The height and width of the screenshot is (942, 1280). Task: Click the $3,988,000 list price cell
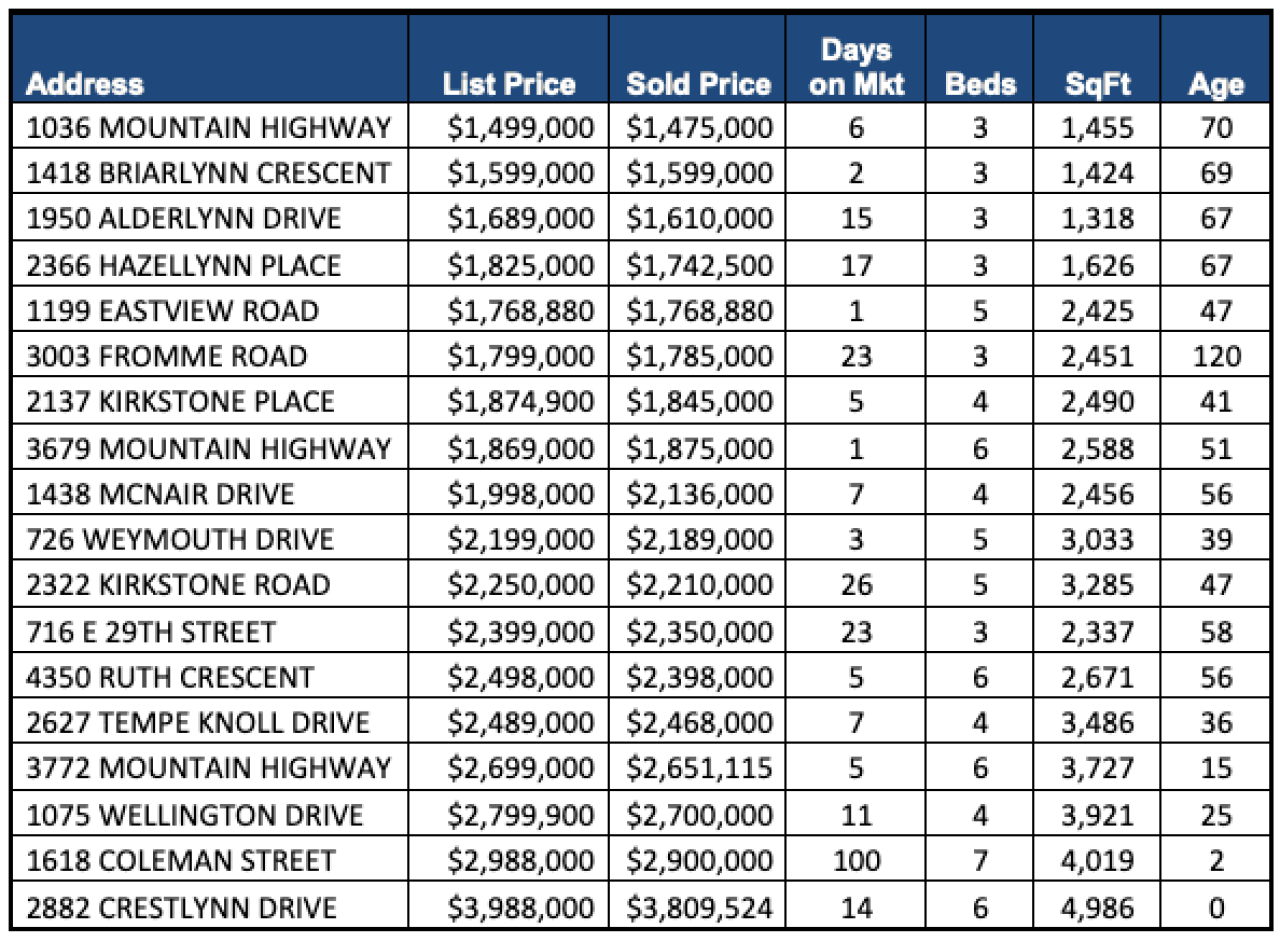(x=520, y=907)
